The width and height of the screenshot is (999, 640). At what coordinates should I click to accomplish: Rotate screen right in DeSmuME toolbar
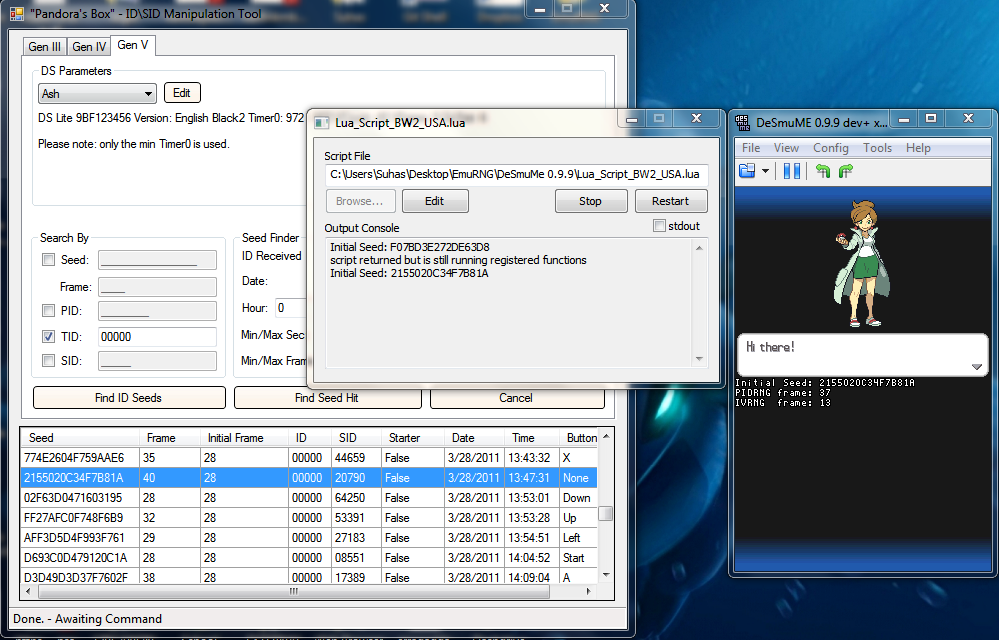[846, 171]
